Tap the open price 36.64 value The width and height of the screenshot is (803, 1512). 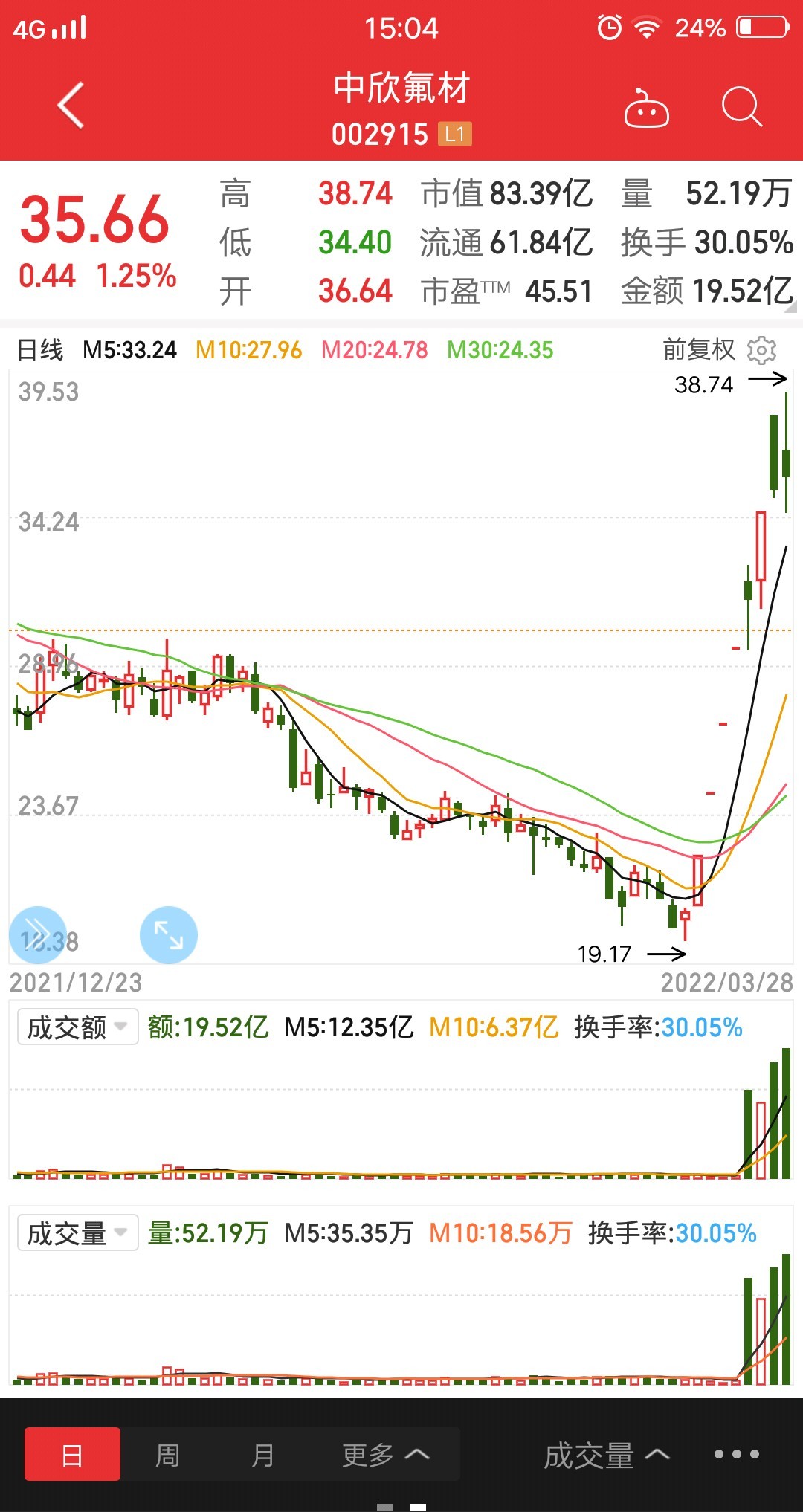pos(355,291)
